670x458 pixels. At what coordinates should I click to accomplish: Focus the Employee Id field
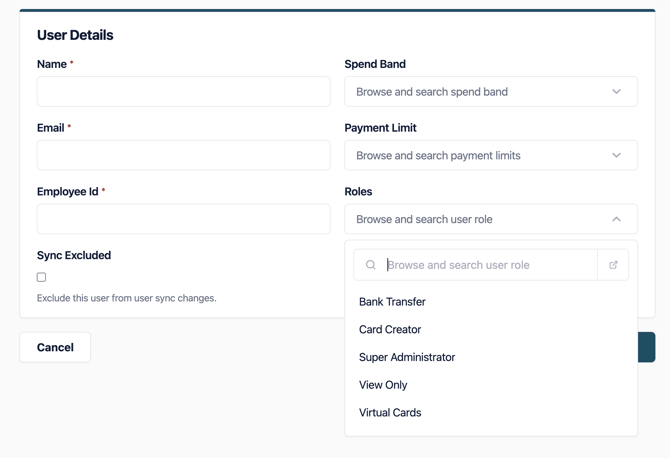(x=183, y=219)
